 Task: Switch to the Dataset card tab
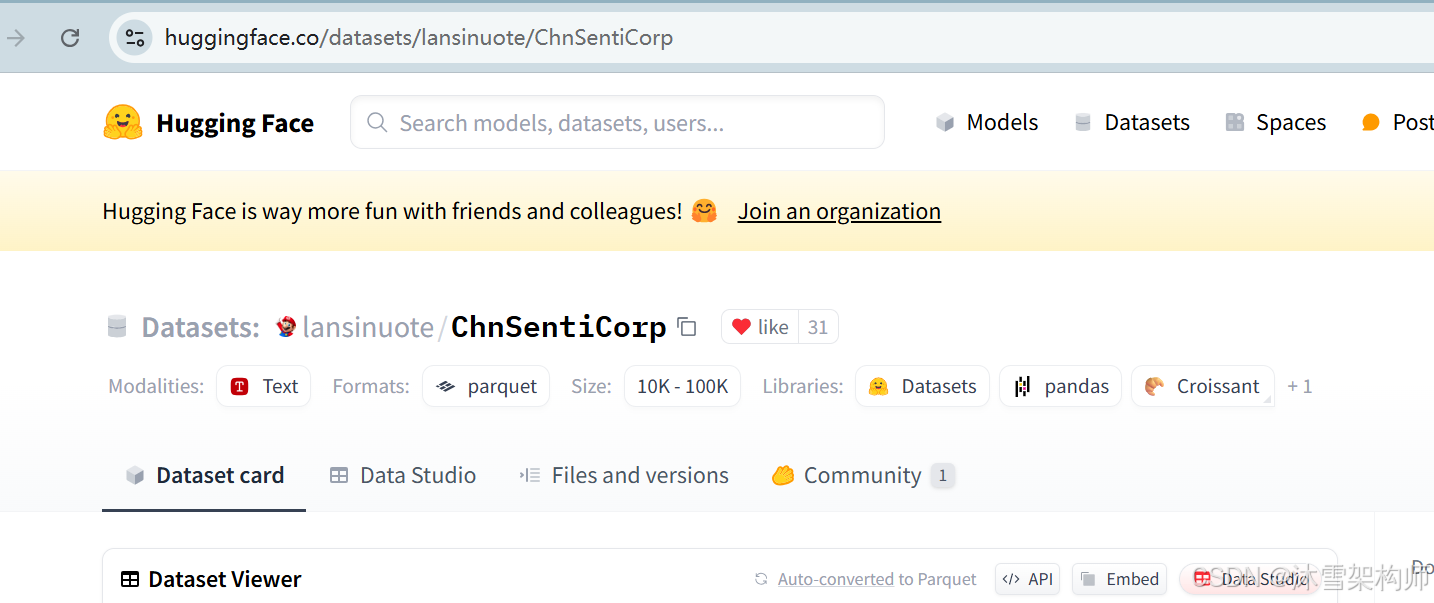pyautogui.click(x=204, y=476)
